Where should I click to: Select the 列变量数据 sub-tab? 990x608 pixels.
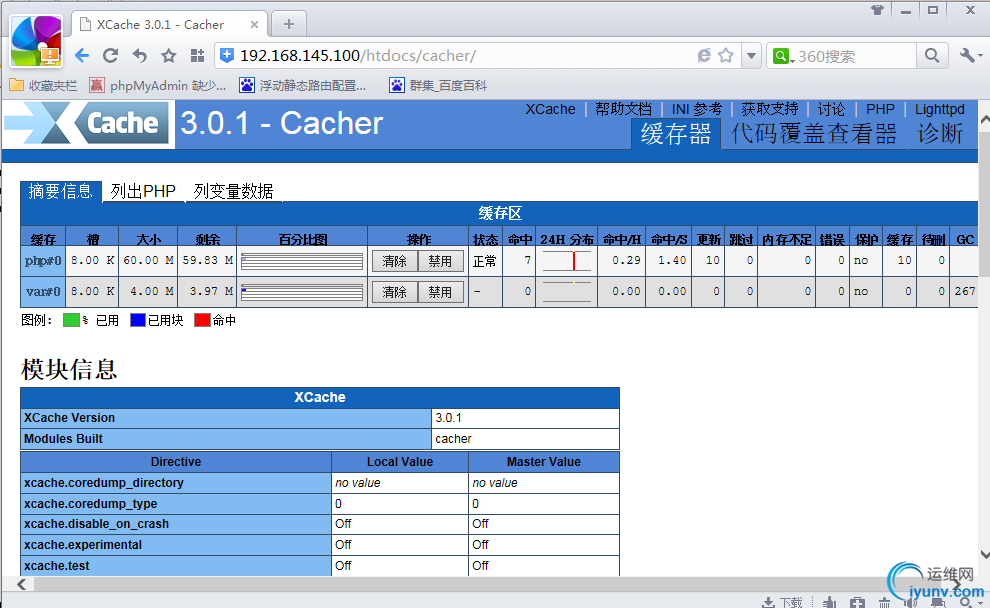point(234,191)
